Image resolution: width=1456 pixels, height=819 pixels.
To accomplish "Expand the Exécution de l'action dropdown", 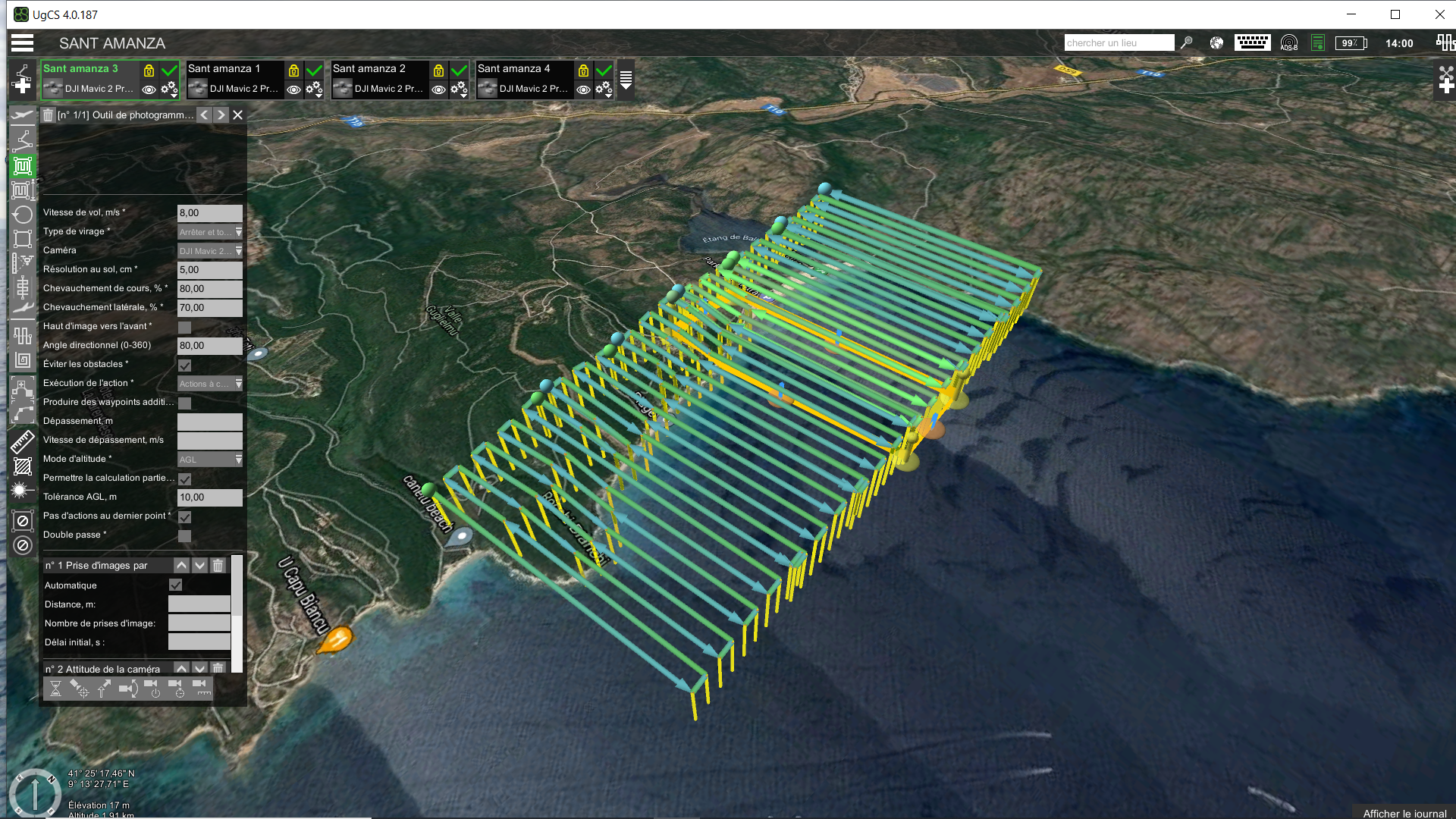I will point(210,384).
